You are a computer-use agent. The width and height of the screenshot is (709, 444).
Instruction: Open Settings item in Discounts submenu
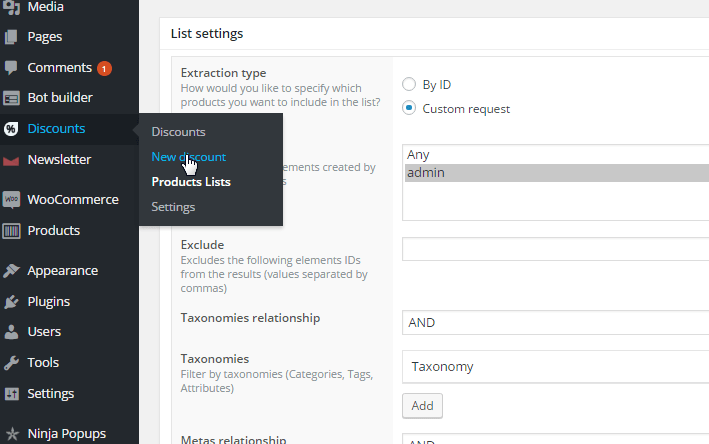coord(173,207)
